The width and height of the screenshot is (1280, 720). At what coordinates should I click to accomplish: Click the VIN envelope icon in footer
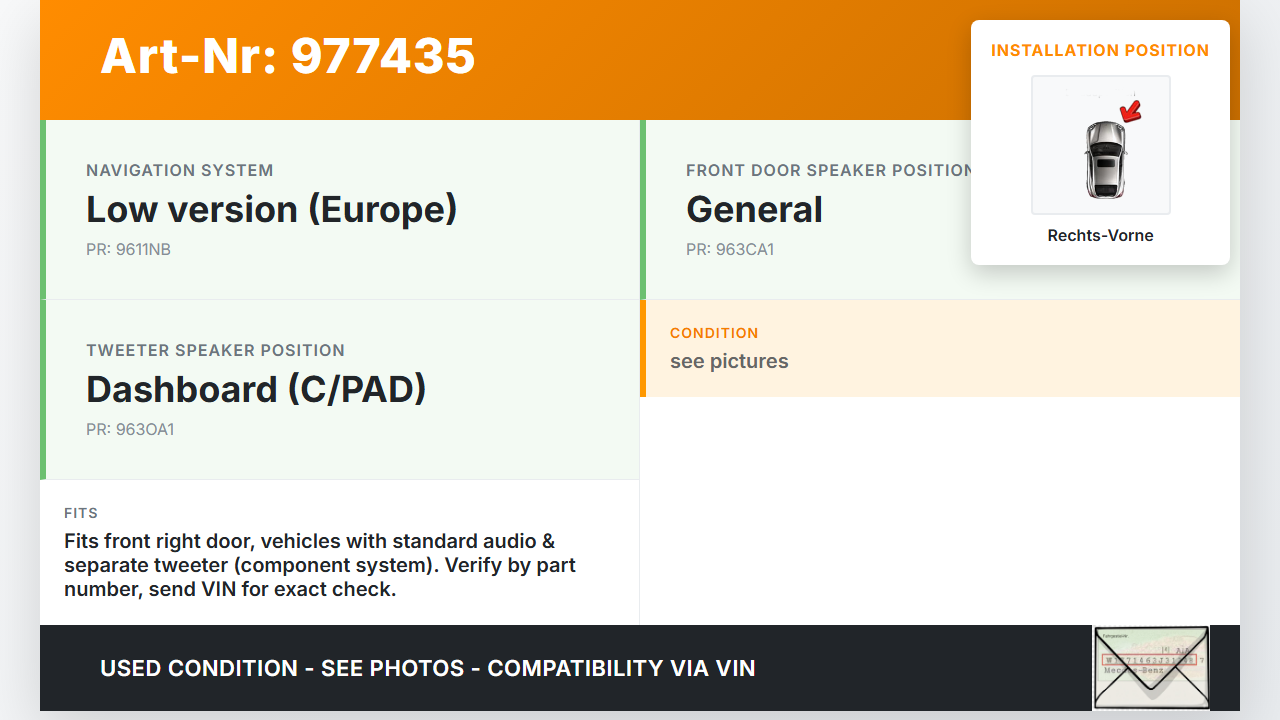click(1151, 667)
